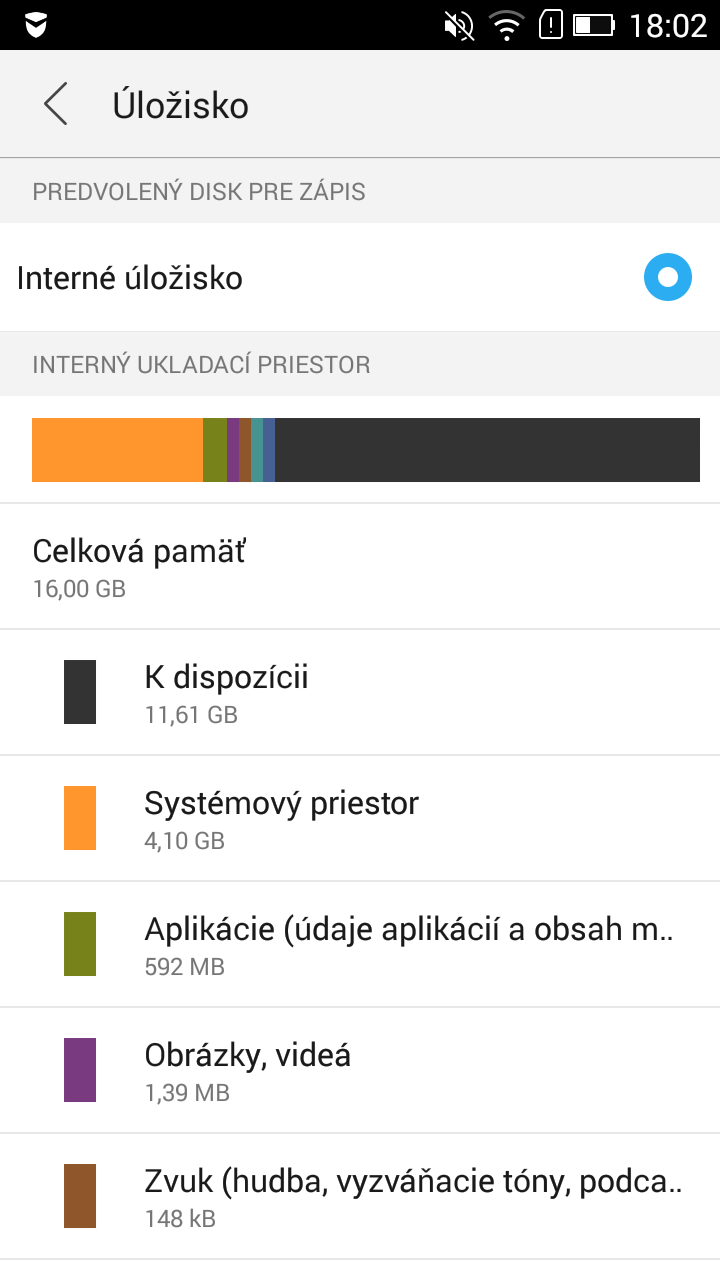The height and width of the screenshot is (1280, 720).
Task: Tap the shield icon in status bar
Action: coord(36,25)
